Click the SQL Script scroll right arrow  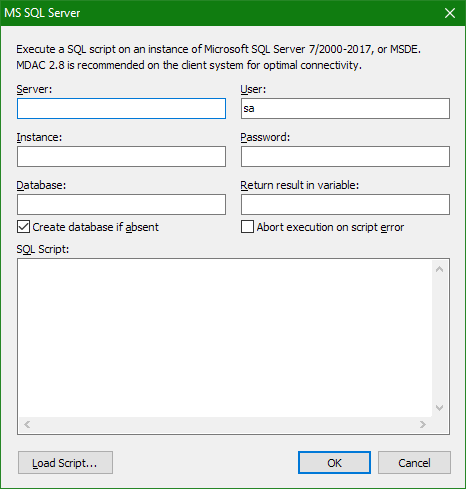(423, 424)
